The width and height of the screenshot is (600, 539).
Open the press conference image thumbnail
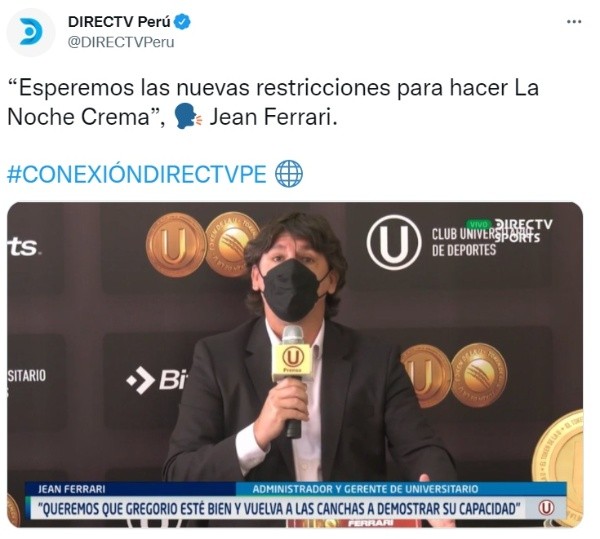[295, 365]
